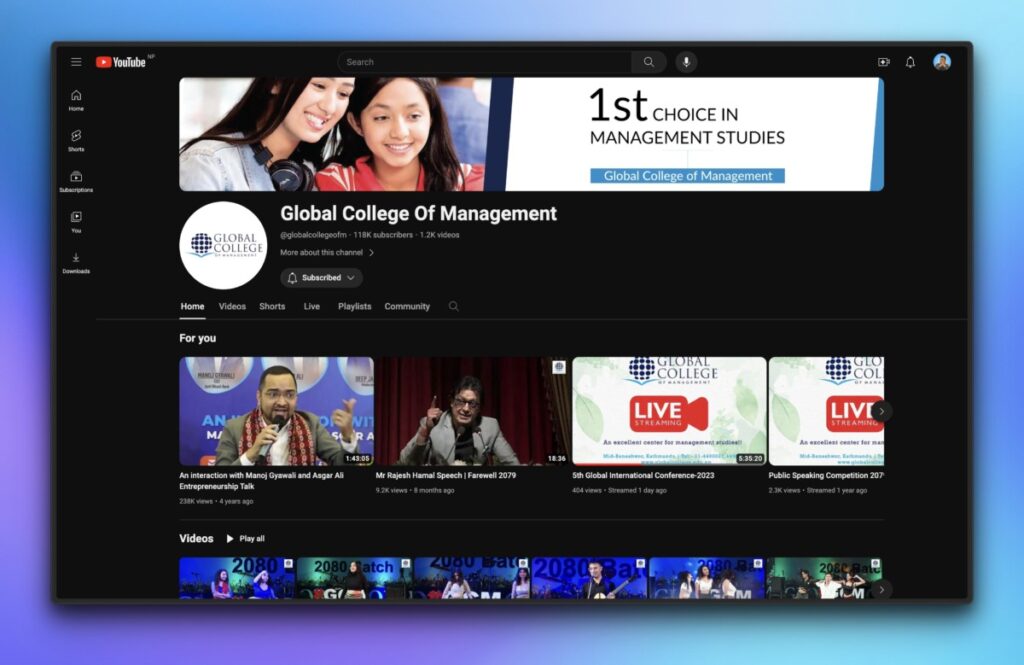Screen dimensions: 1024x665
Task: Switch to the Videos tab
Action: 232,306
